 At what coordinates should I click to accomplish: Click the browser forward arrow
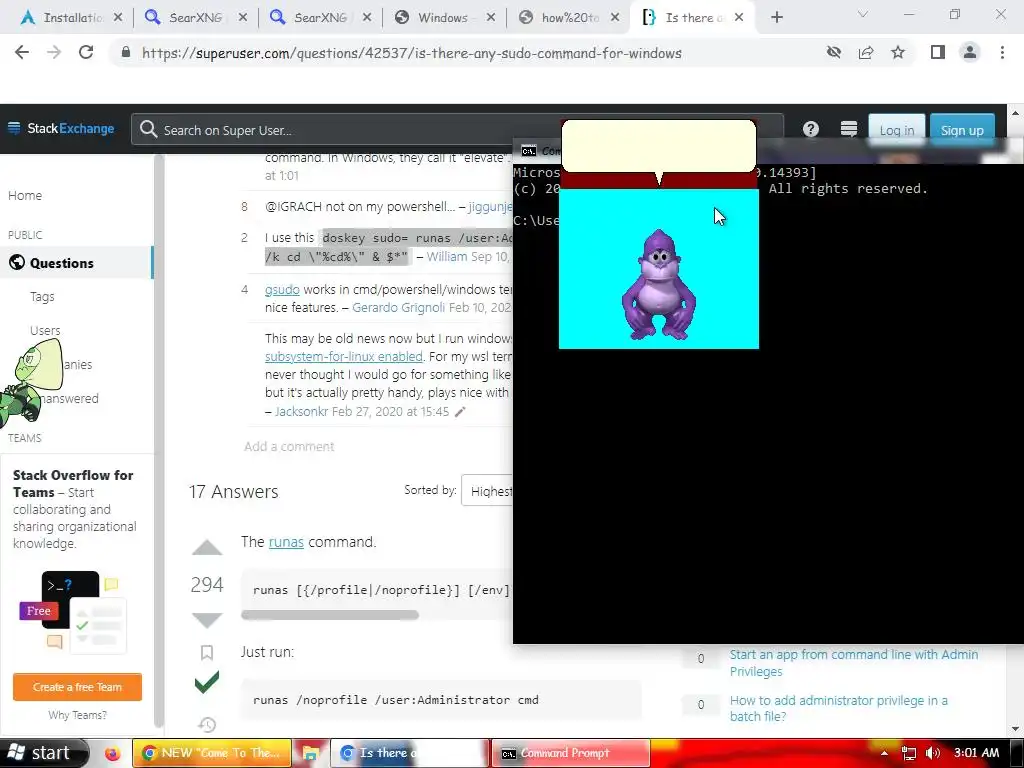(x=54, y=52)
